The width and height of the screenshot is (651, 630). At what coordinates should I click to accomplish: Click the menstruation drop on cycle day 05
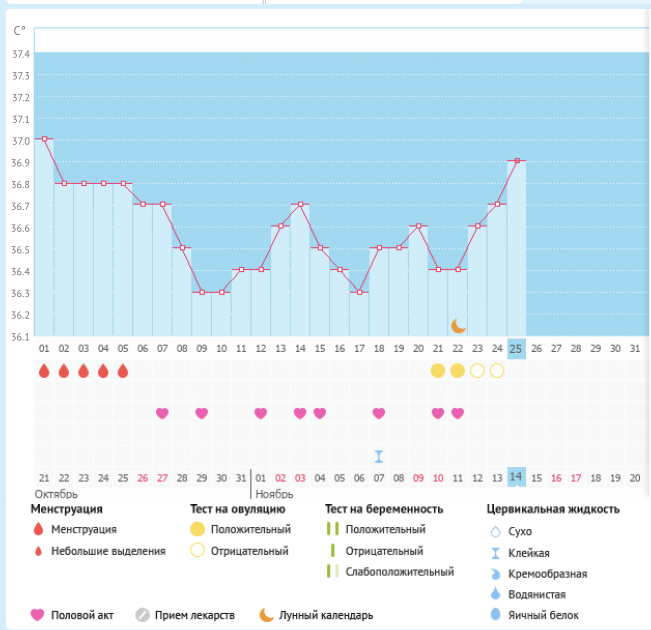[x=123, y=371]
